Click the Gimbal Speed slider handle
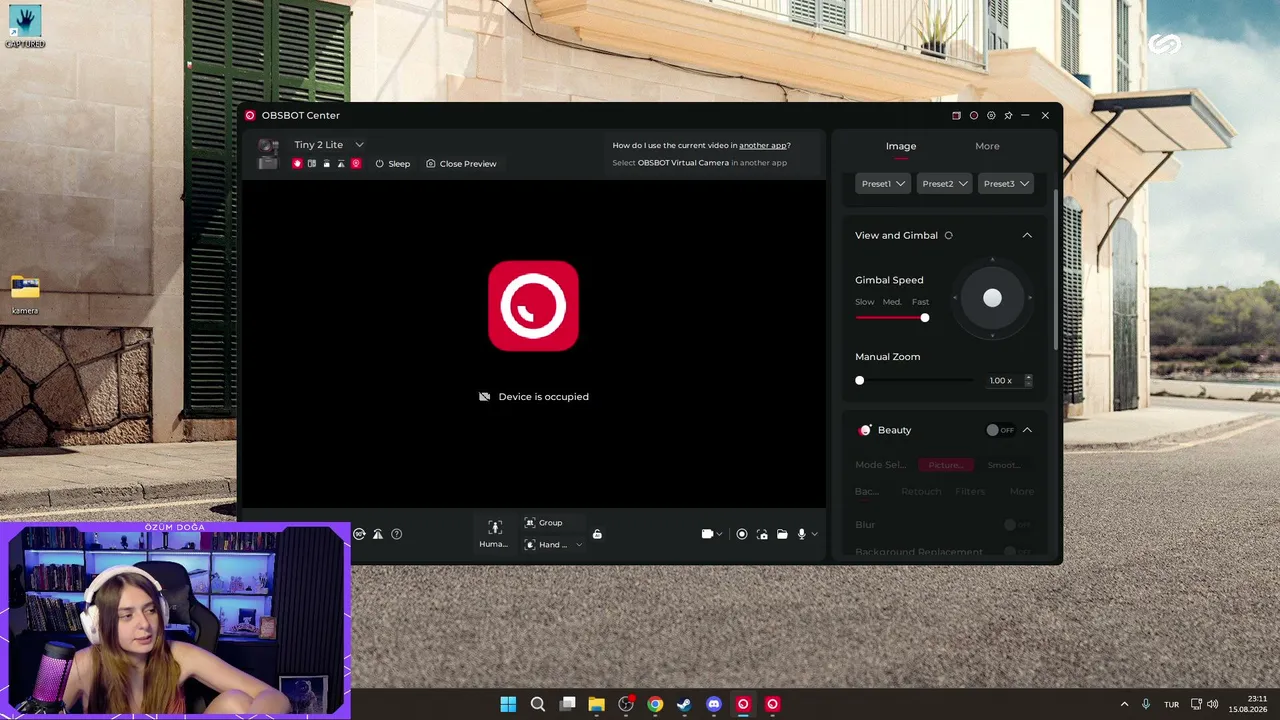This screenshot has width=1280, height=720. [x=925, y=318]
